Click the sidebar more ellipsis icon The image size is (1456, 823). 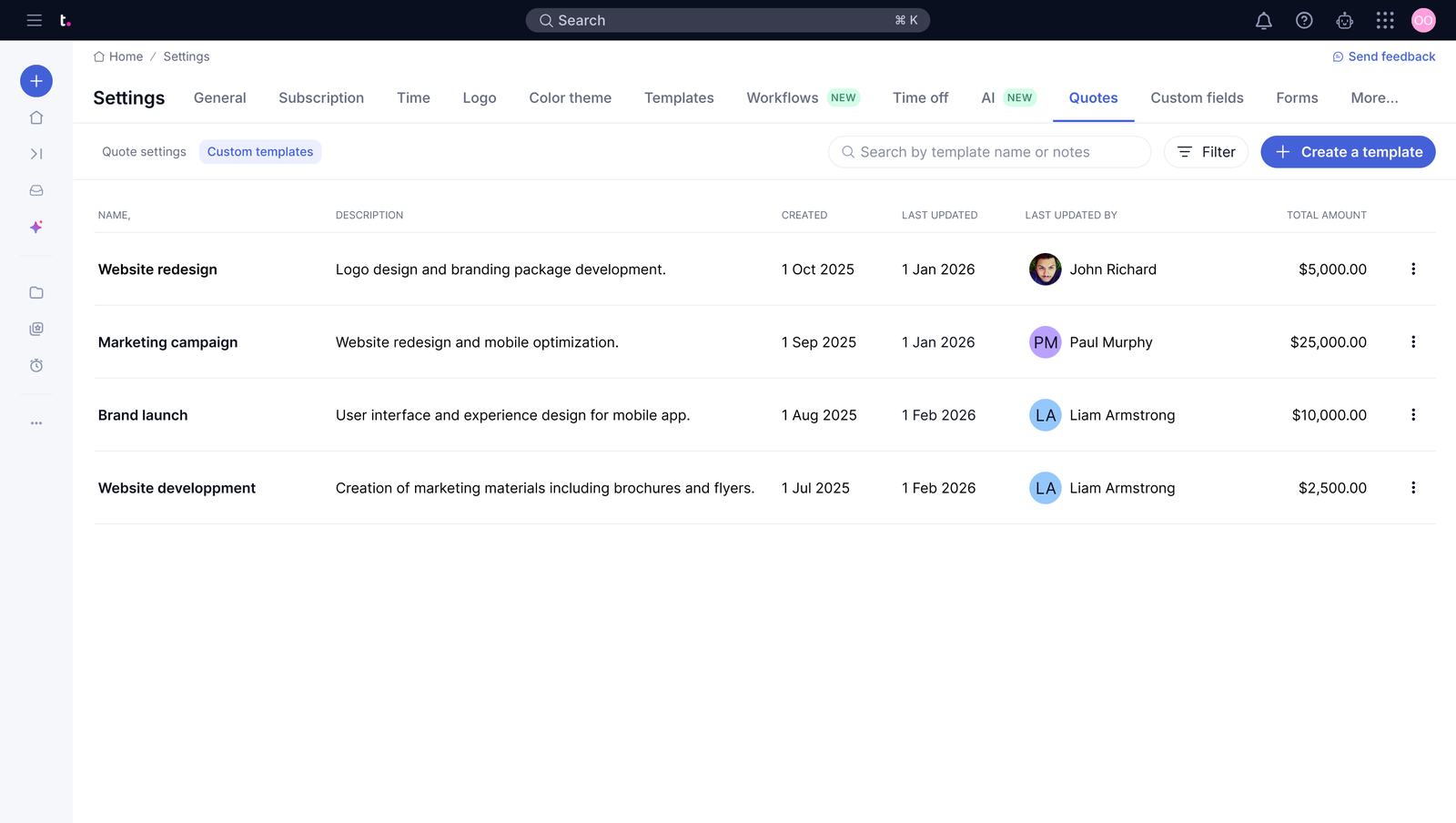tap(36, 423)
